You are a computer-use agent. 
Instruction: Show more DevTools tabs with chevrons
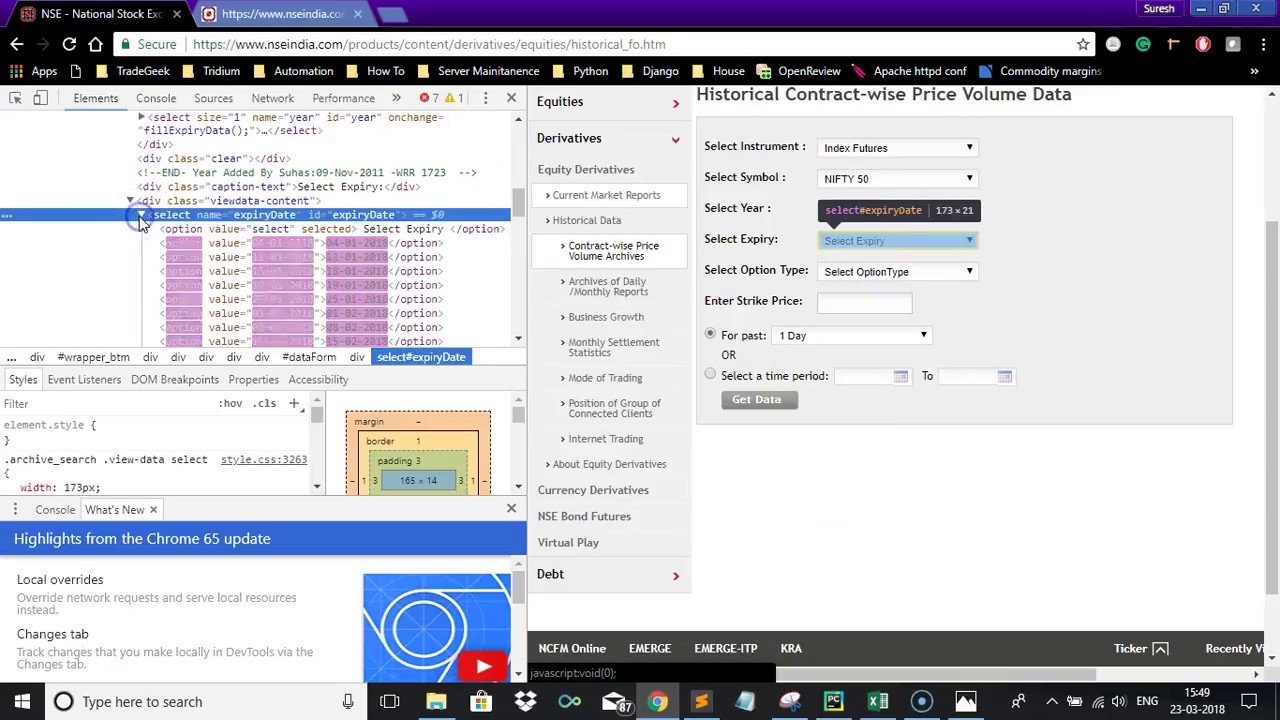coord(396,98)
